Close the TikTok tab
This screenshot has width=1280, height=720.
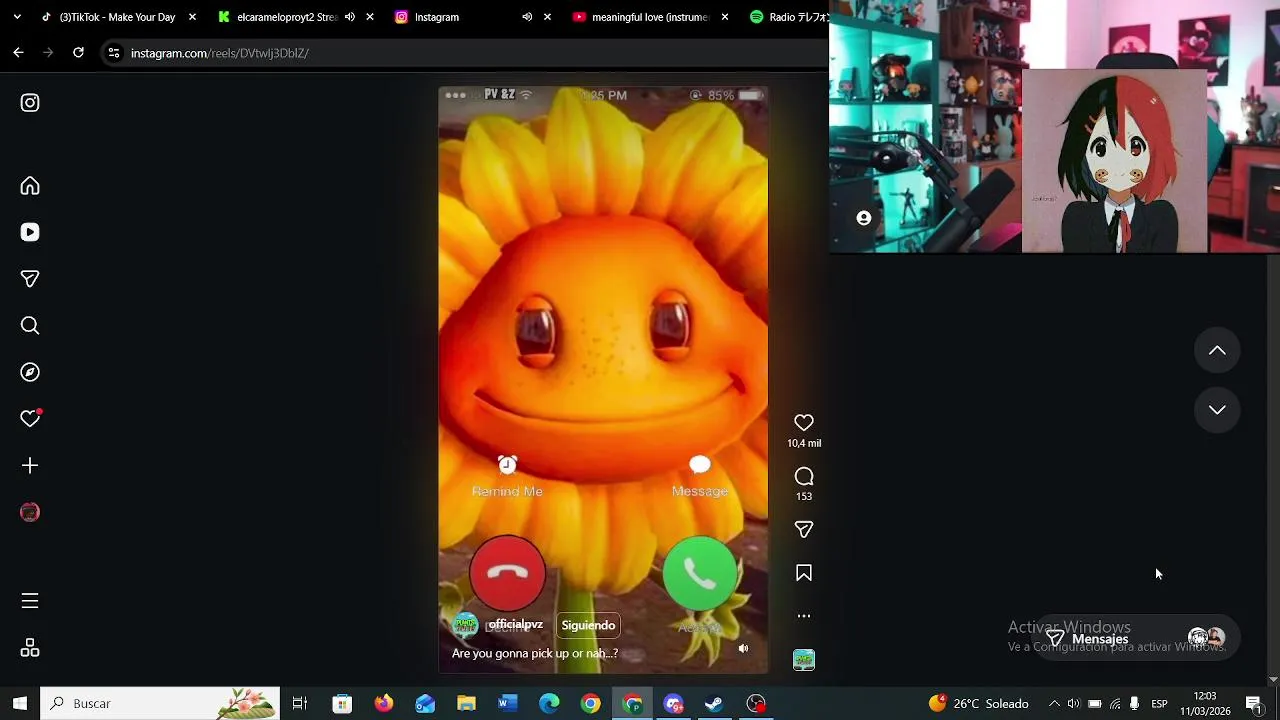point(192,17)
